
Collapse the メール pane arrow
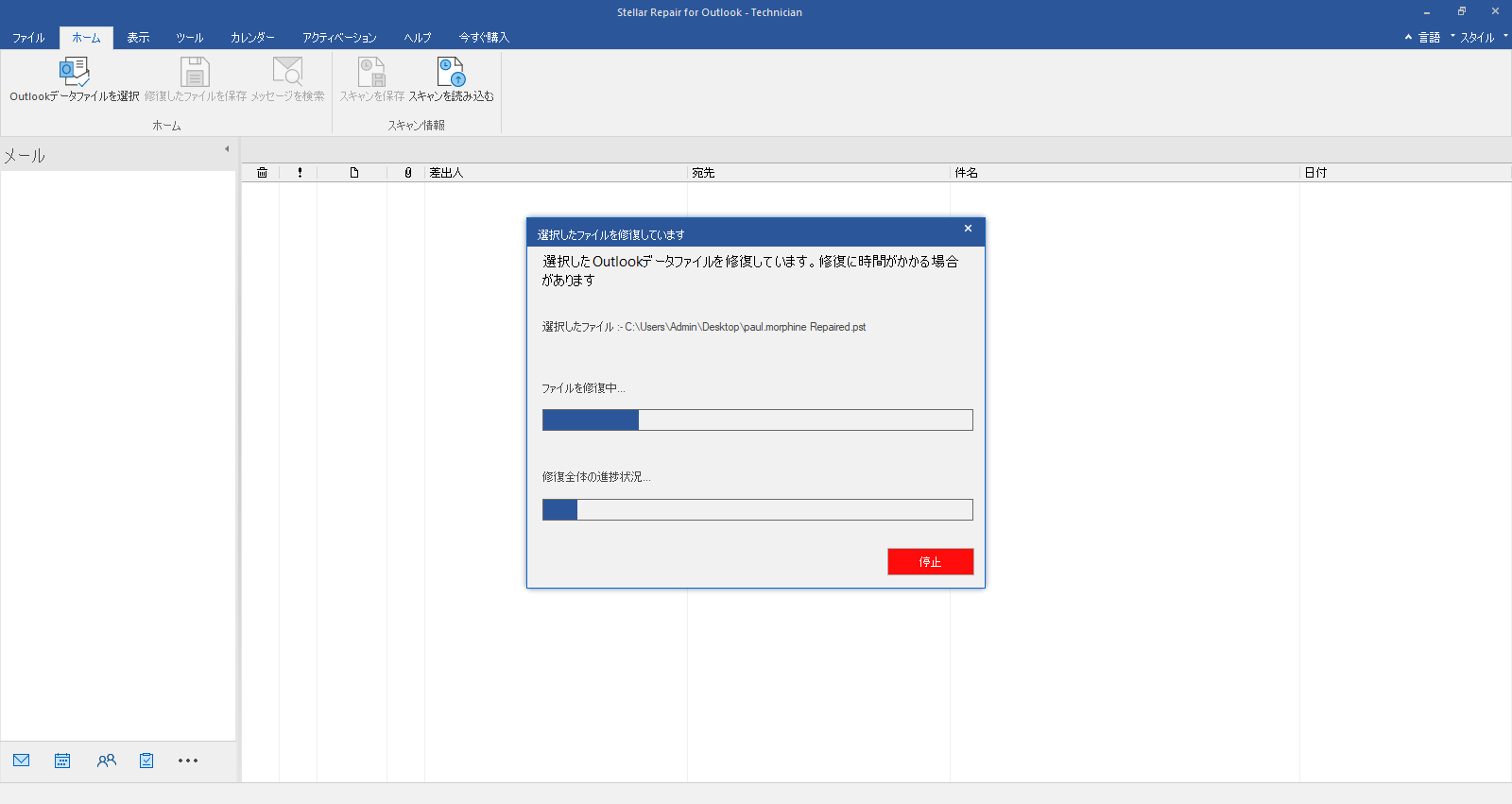pos(227,149)
